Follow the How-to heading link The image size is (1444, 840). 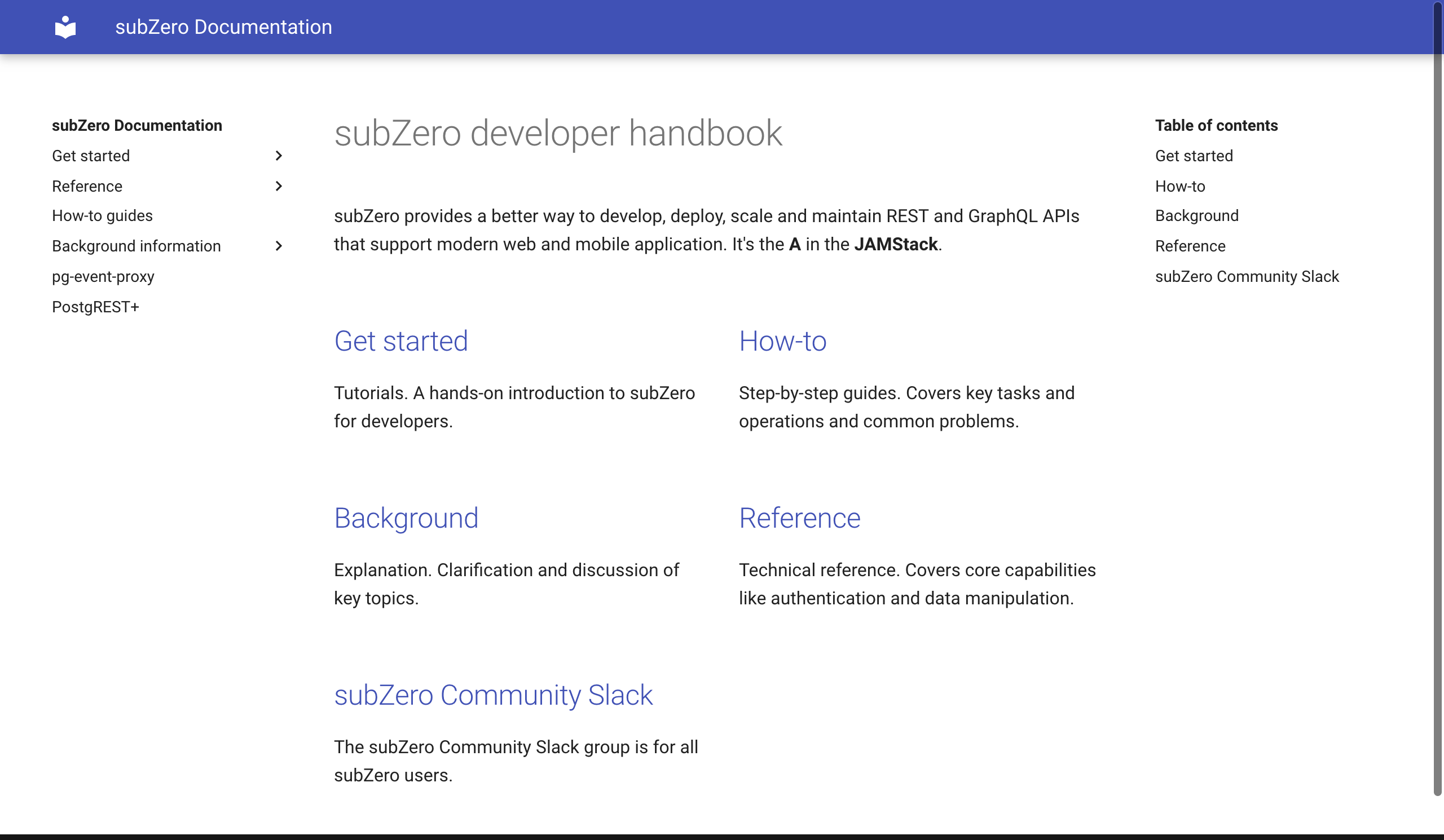(783, 341)
